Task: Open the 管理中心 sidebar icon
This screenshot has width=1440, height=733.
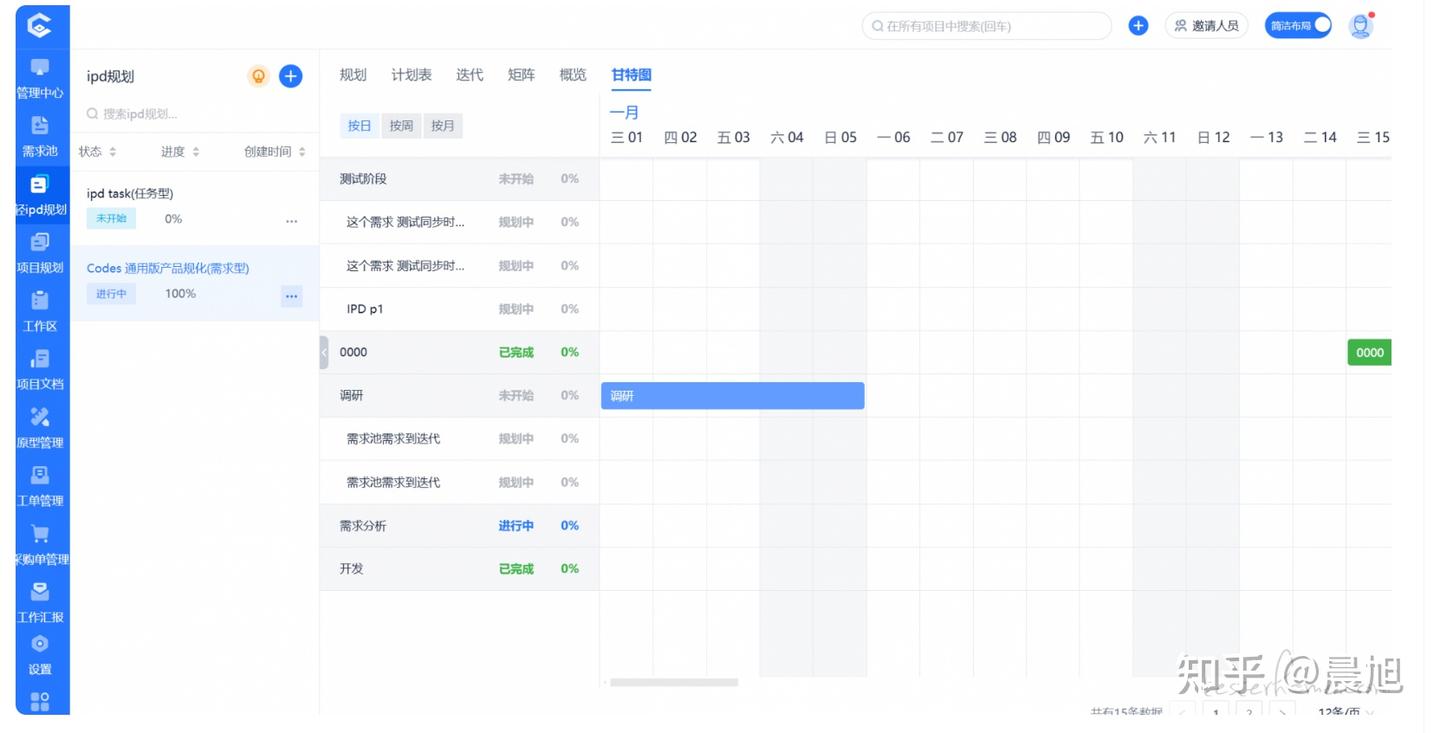Action: click(40, 68)
